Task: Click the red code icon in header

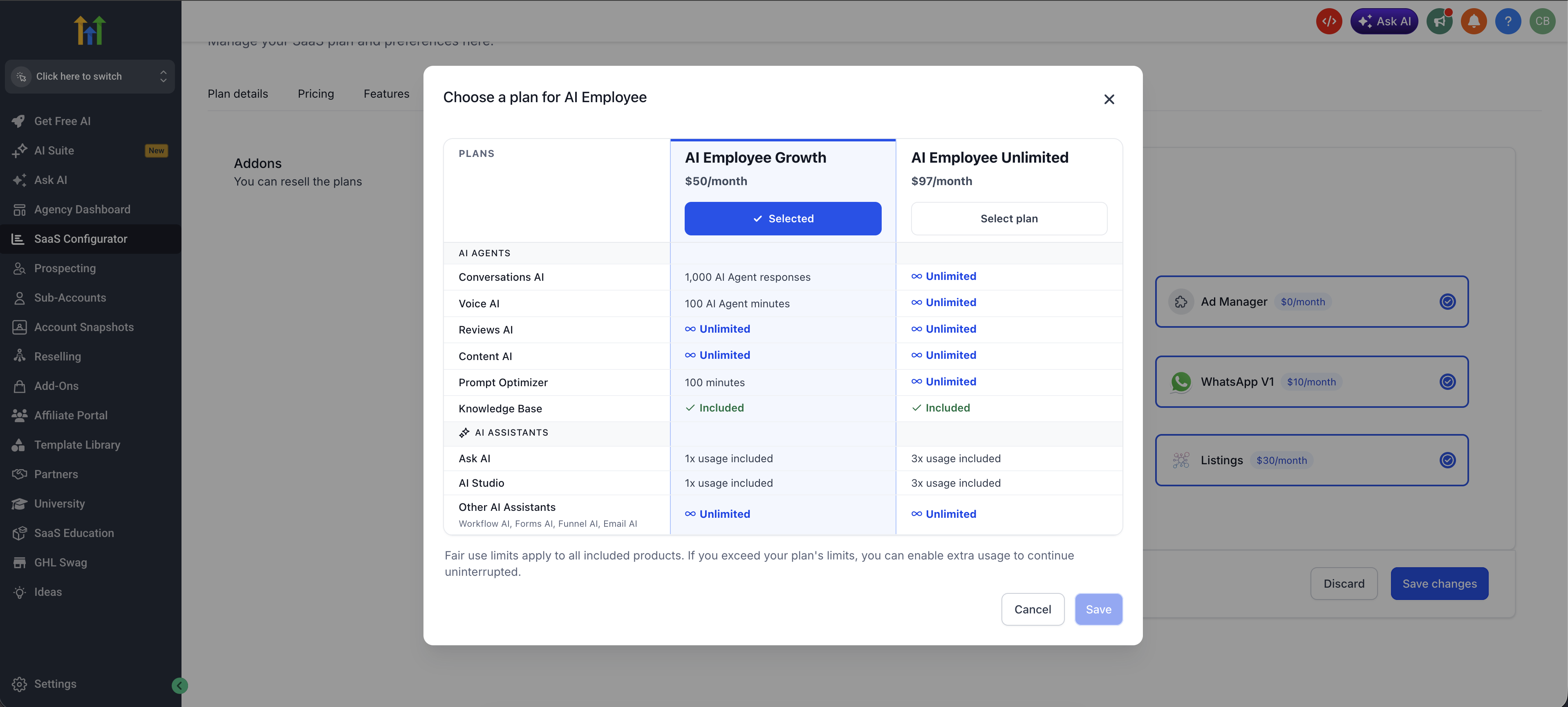Action: pos(1329,21)
